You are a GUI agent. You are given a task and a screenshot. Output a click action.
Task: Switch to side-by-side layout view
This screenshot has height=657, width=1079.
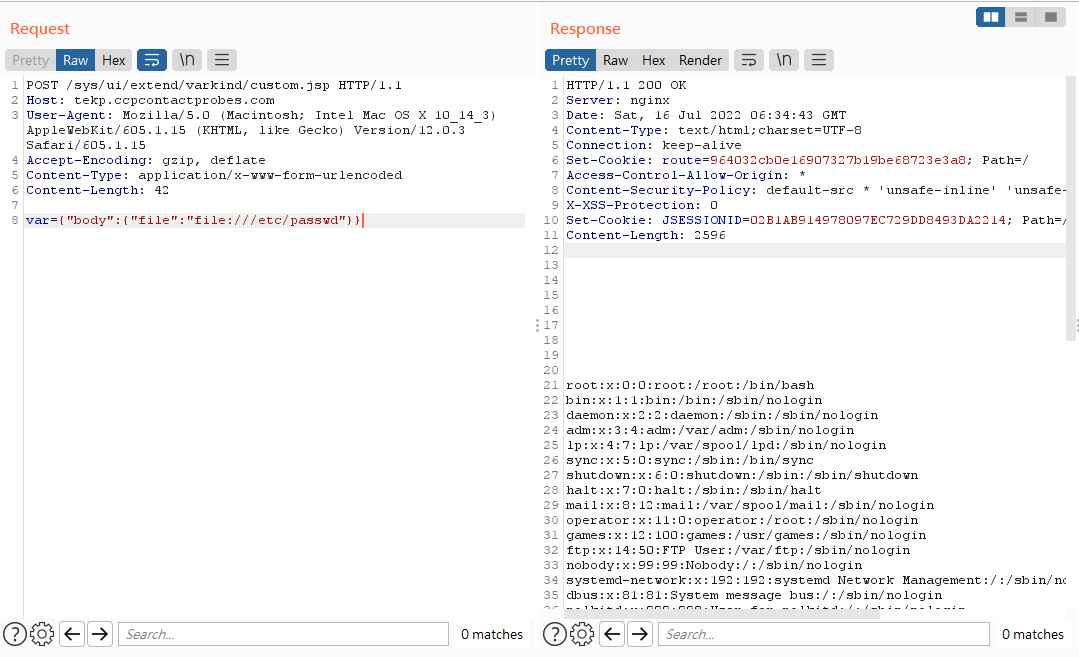pos(991,17)
